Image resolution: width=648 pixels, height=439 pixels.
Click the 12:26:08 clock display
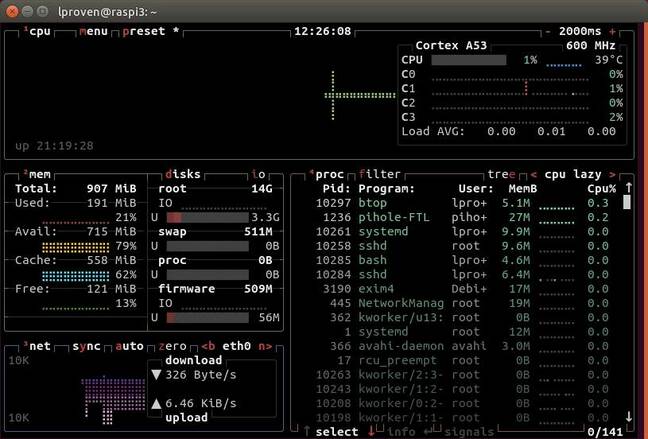[x=322, y=31]
